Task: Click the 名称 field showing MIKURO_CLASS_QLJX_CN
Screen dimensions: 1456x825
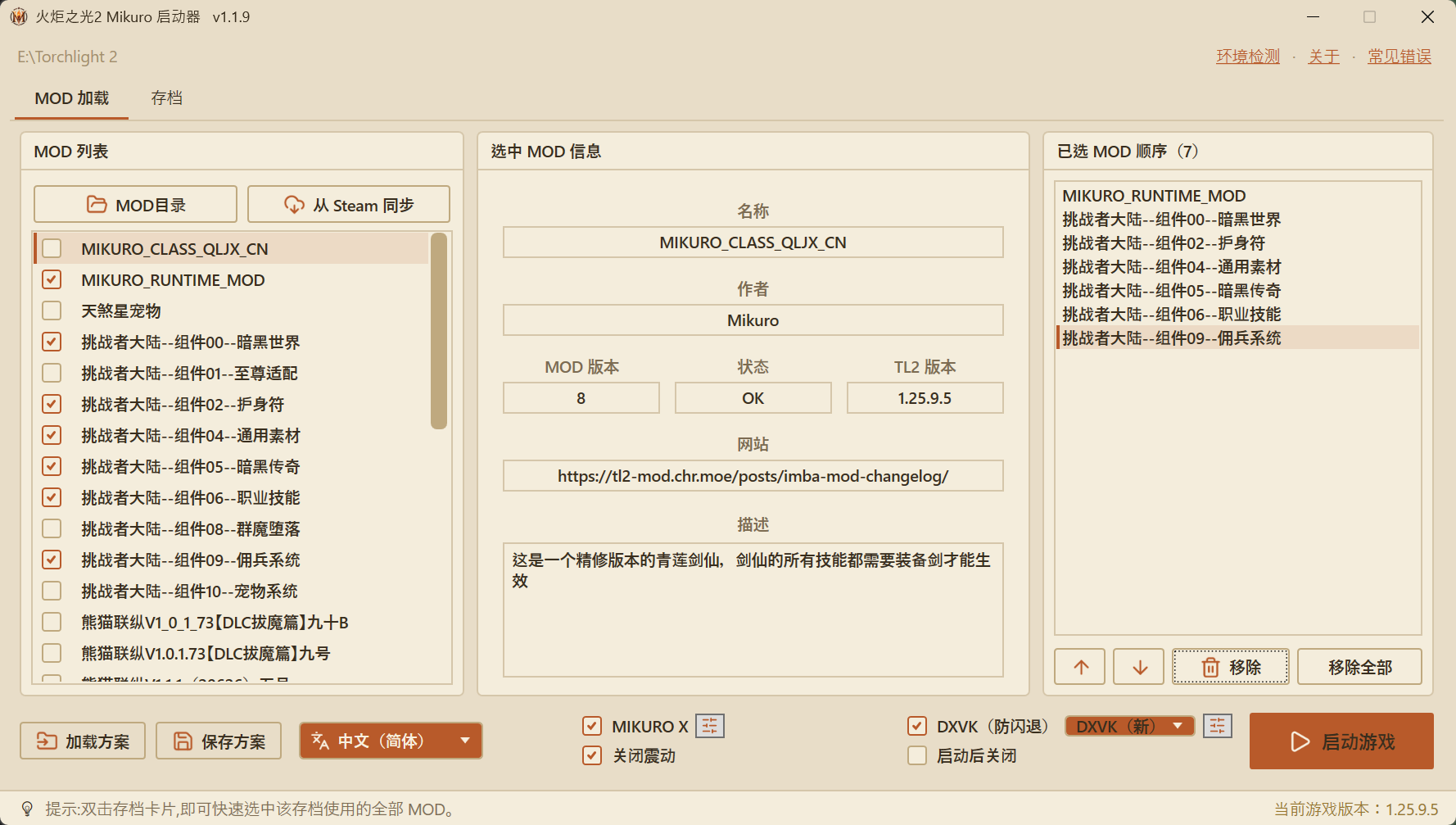Action: pyautogui.click(x=753, y=243)
